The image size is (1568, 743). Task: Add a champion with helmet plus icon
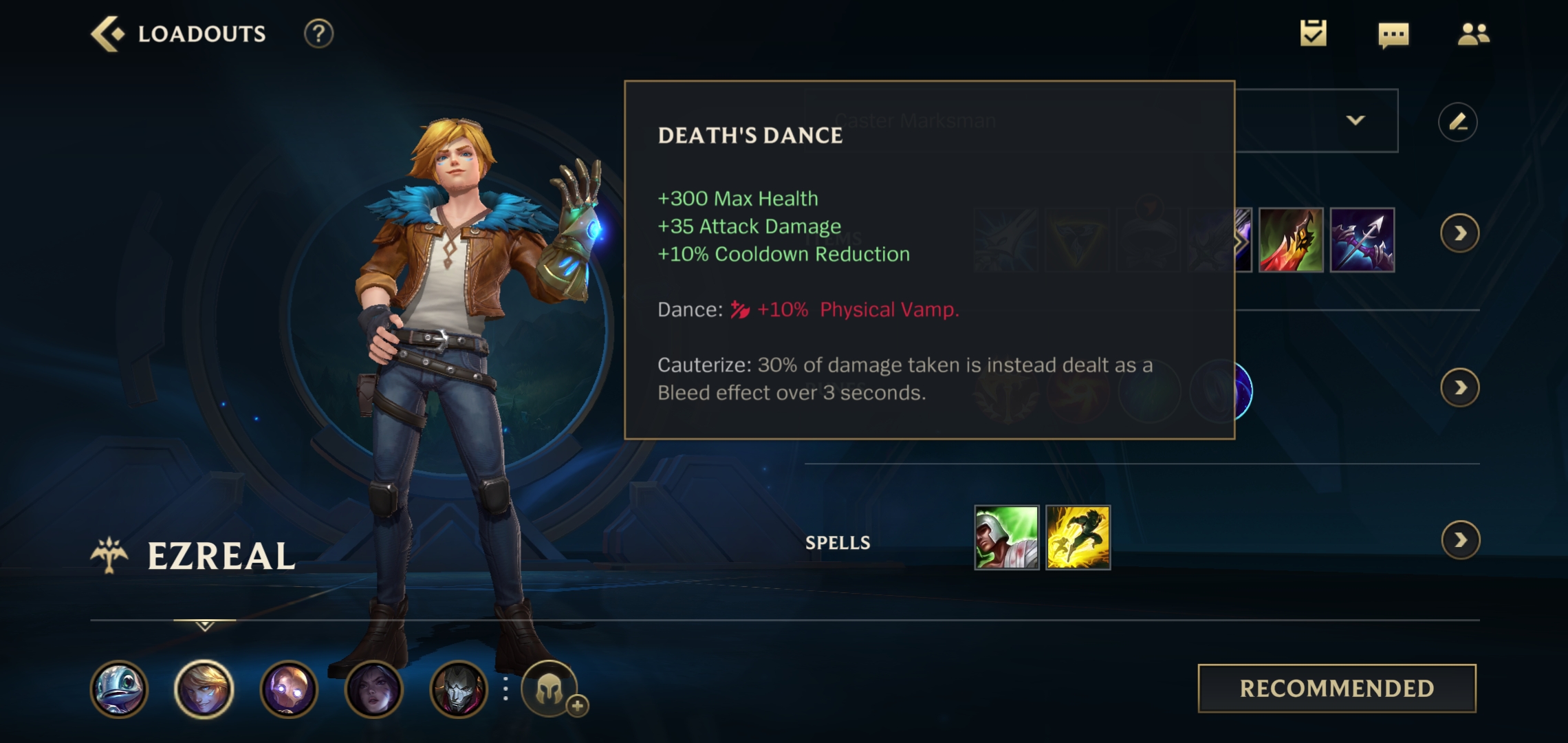point(551,689)
